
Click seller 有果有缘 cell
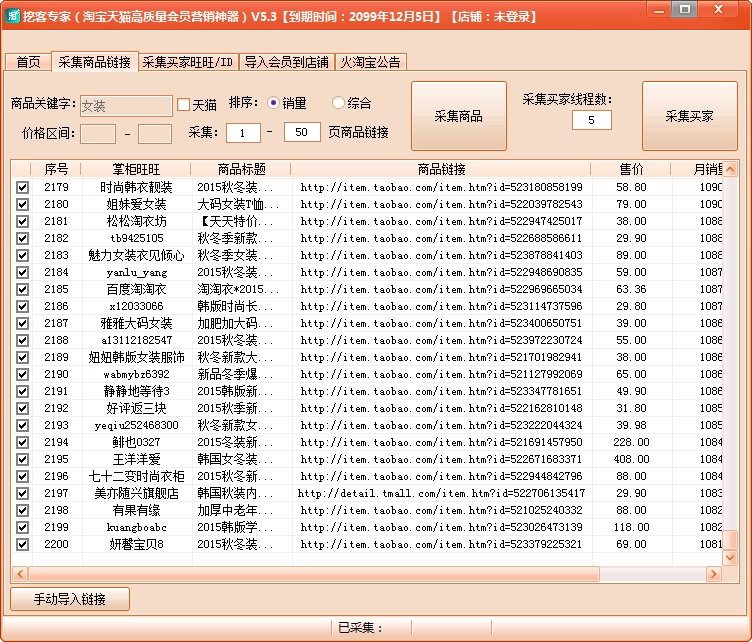coord(136,510)
